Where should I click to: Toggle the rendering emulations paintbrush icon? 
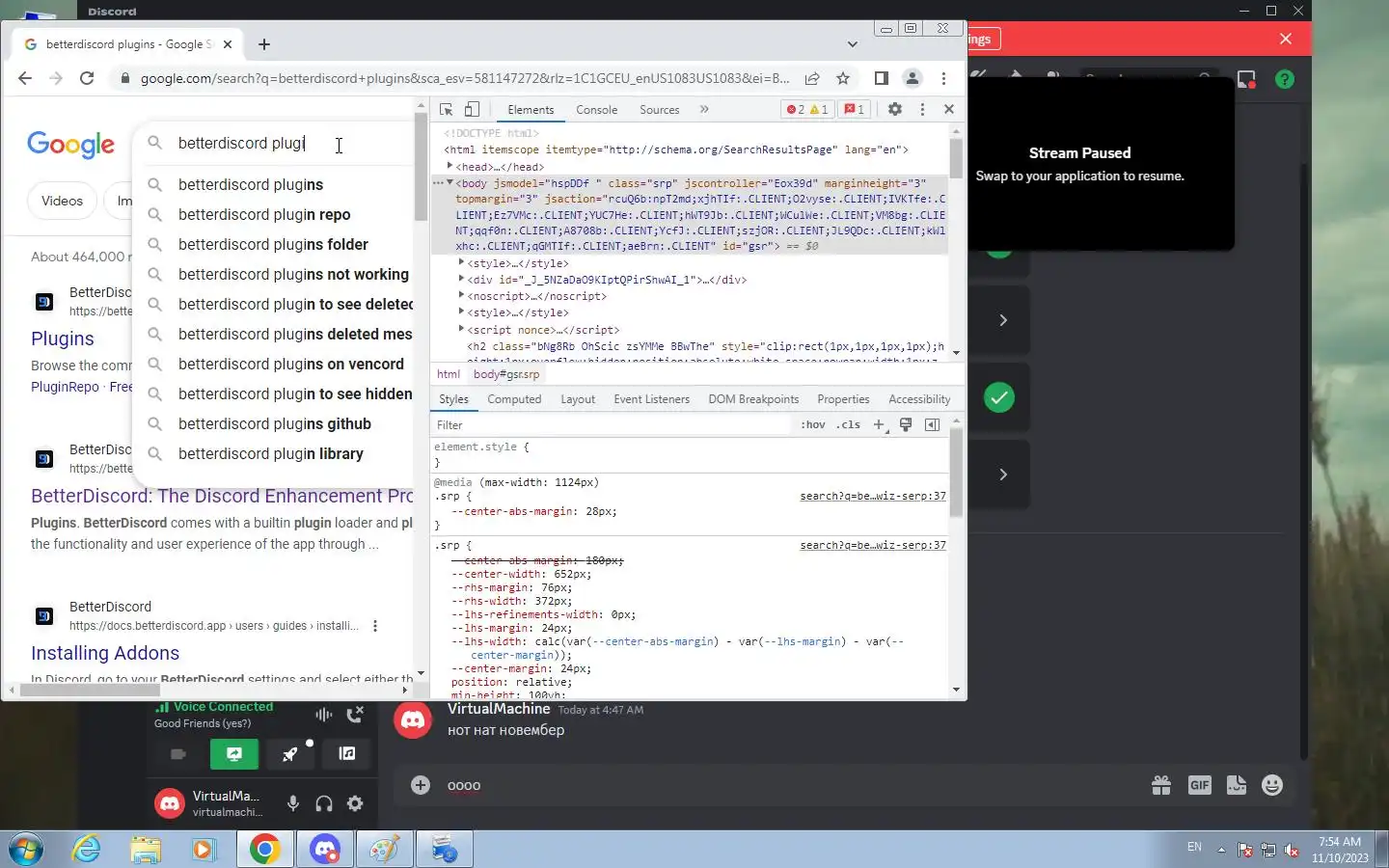(x=906, y=424)
